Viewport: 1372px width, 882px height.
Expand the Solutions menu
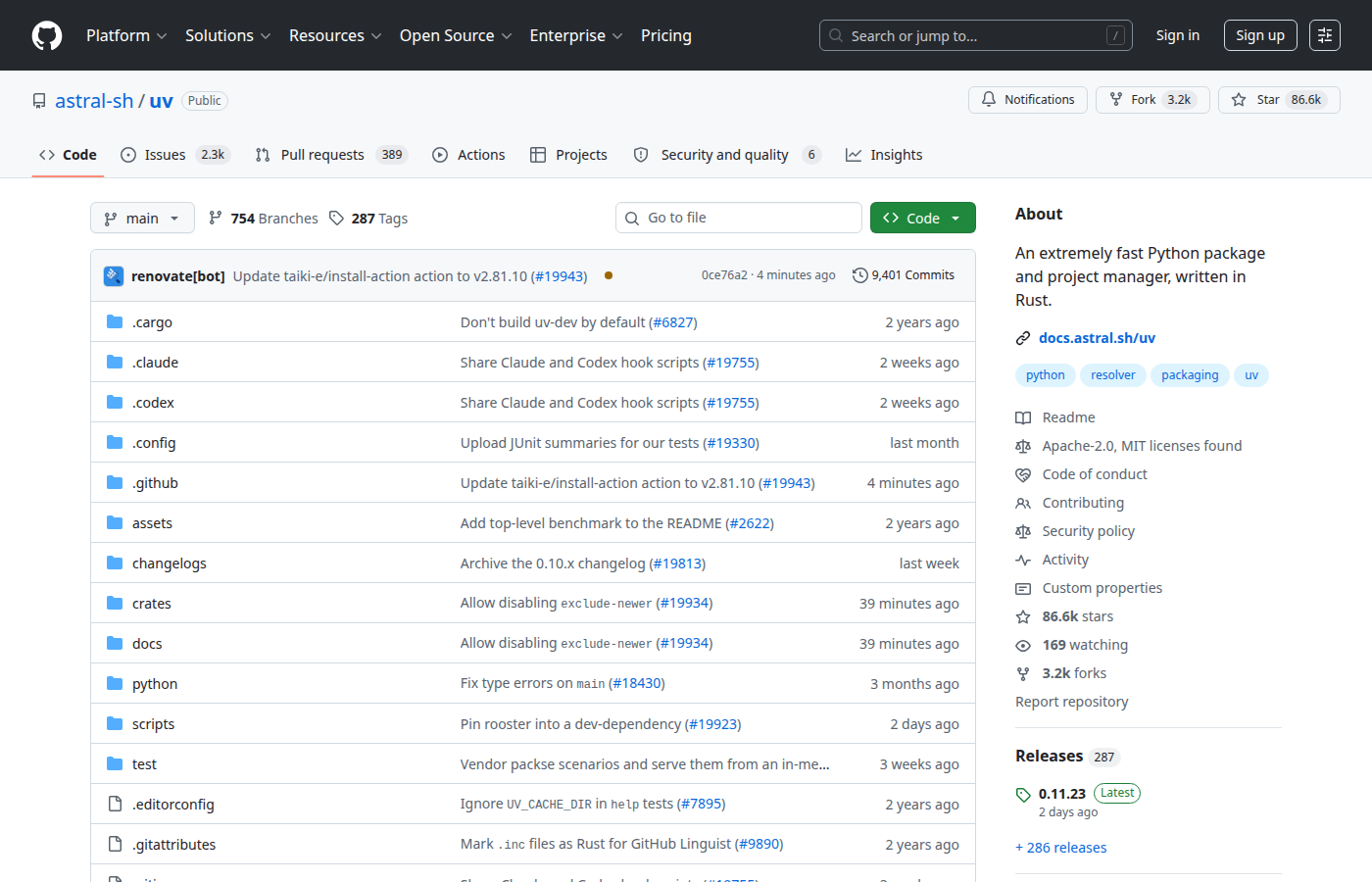coord(227,35)
